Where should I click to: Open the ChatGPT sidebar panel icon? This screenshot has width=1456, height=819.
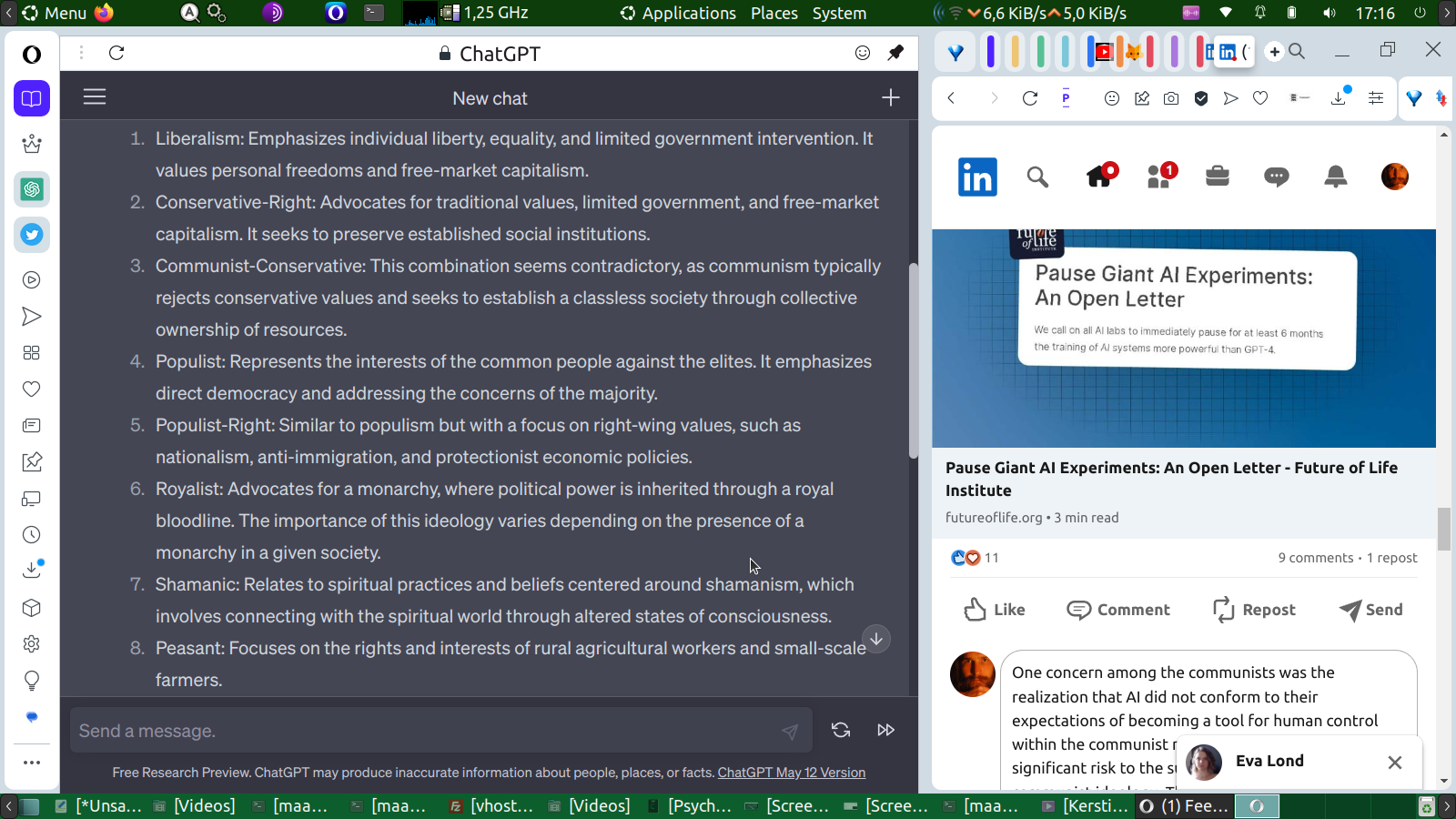coord(32,189)
